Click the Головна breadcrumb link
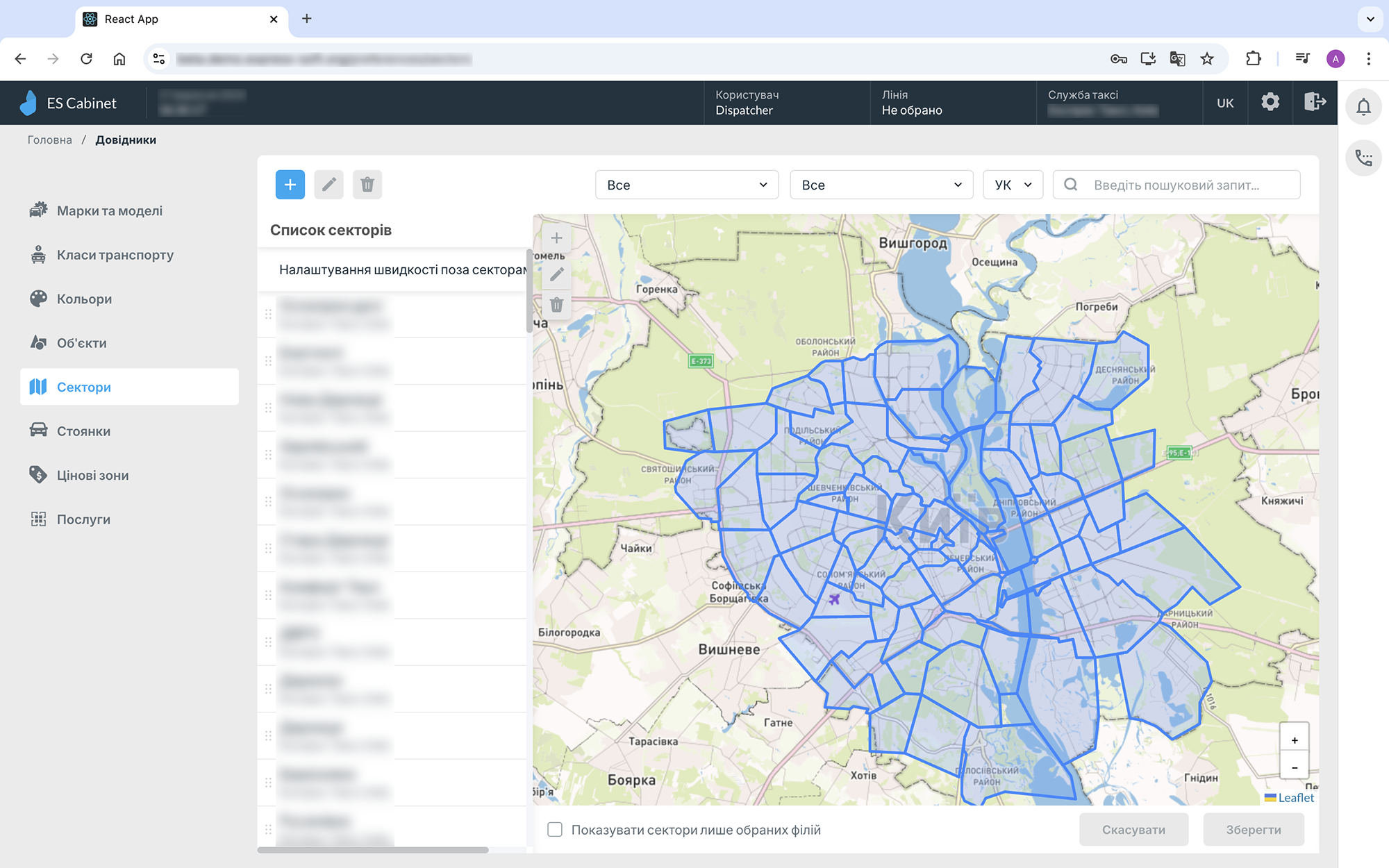 tap(50, 140)
